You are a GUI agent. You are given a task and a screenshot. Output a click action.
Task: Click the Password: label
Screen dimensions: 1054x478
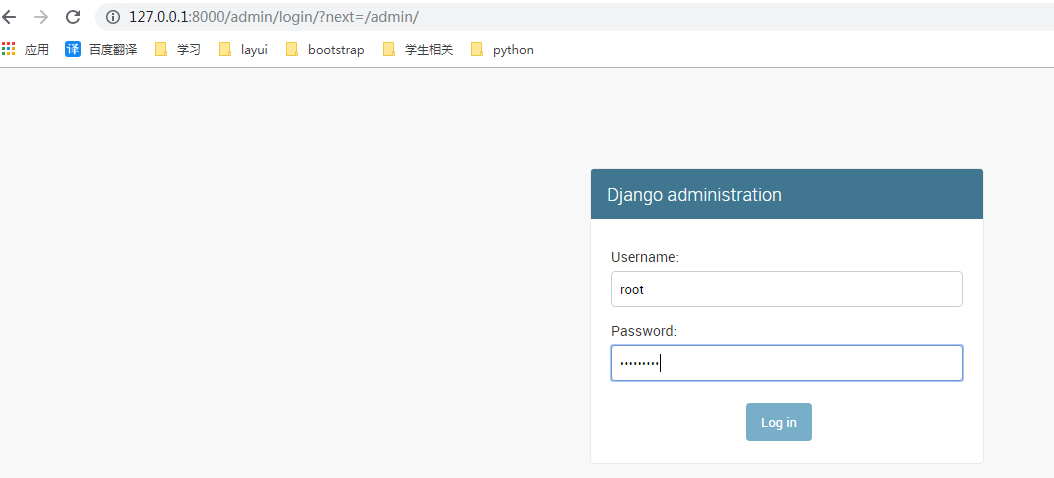(x=644, y=331)
